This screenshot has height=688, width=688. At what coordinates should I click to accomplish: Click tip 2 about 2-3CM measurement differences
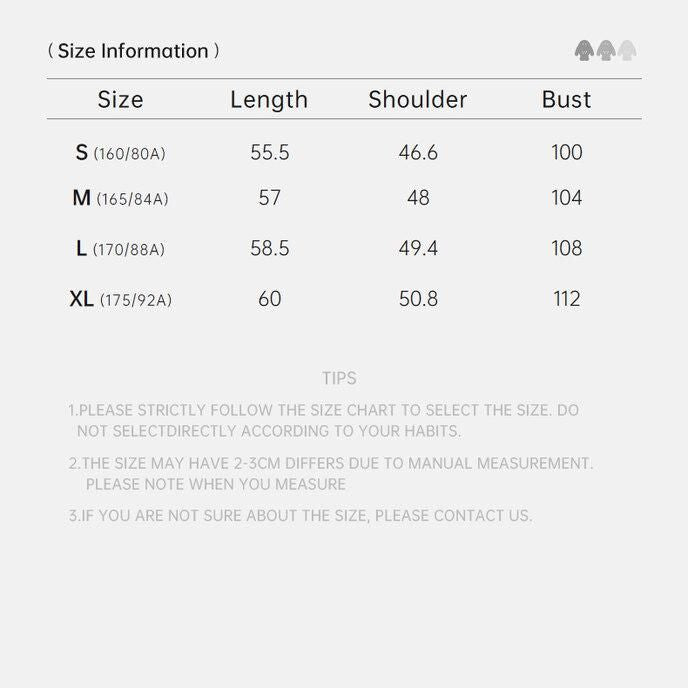pyautogui.click(x=331, y=474)
